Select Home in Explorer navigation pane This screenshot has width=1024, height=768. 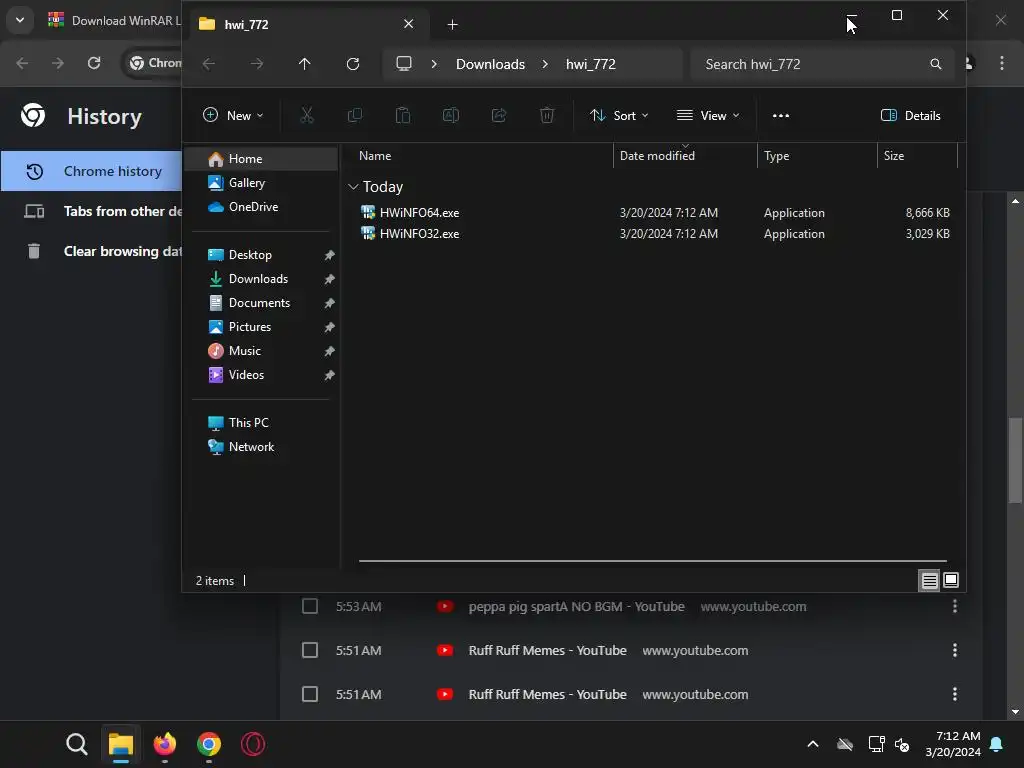click(x=261, y=159)
